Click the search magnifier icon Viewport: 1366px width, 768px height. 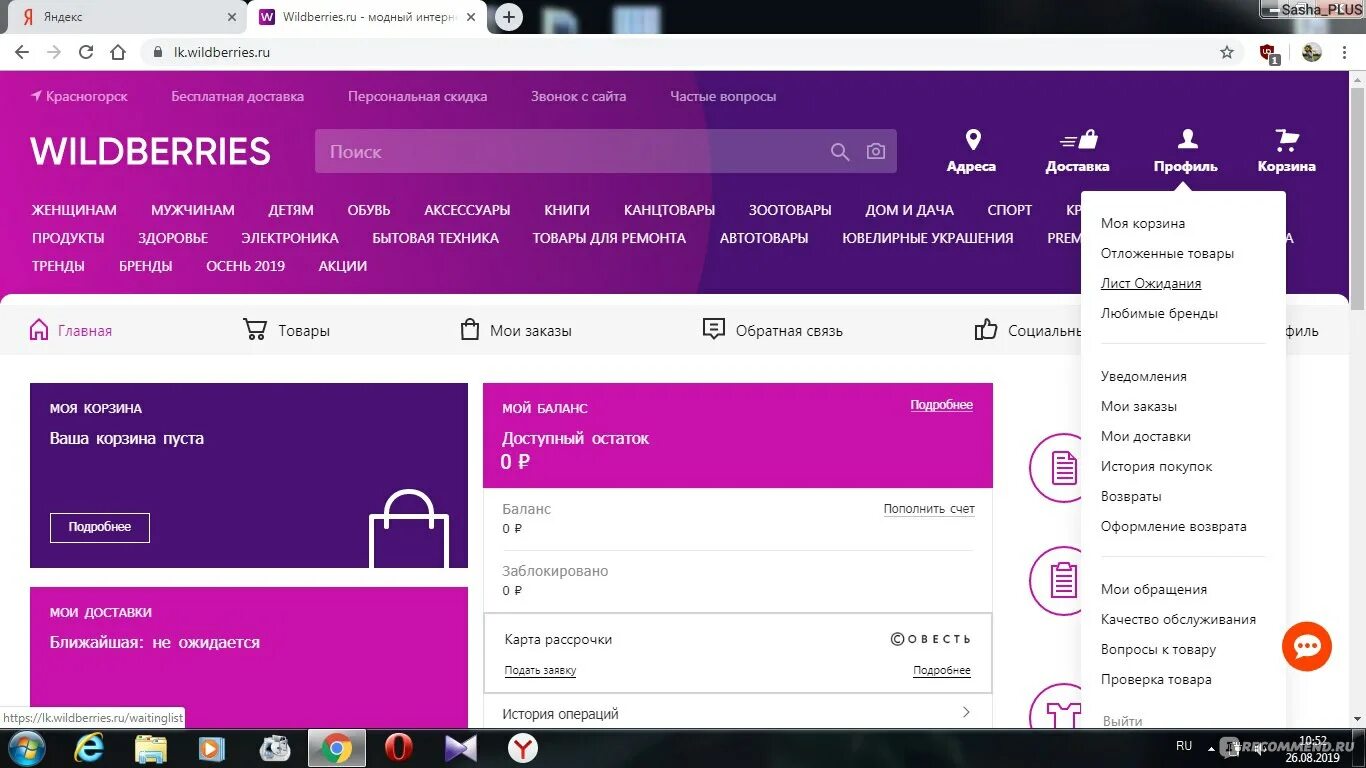click(840, 152)
